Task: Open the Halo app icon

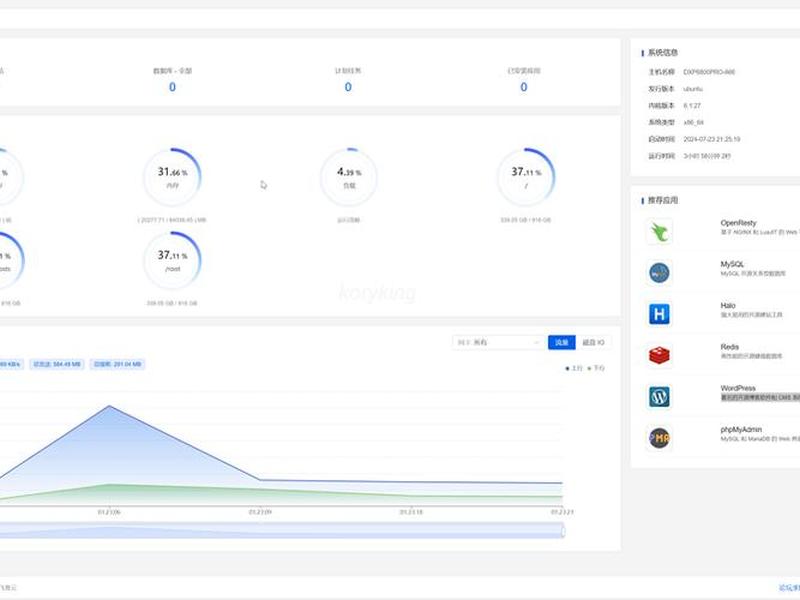Action: tap(659, 314)
